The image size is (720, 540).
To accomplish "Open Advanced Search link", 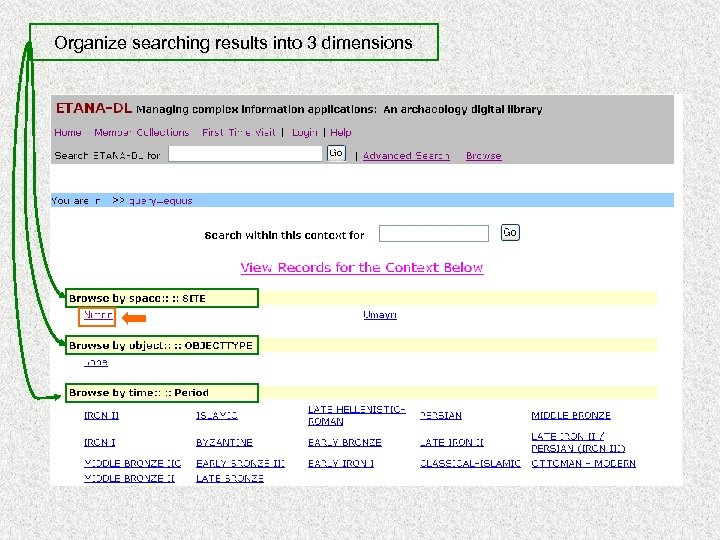I will (x=406, y=156).
